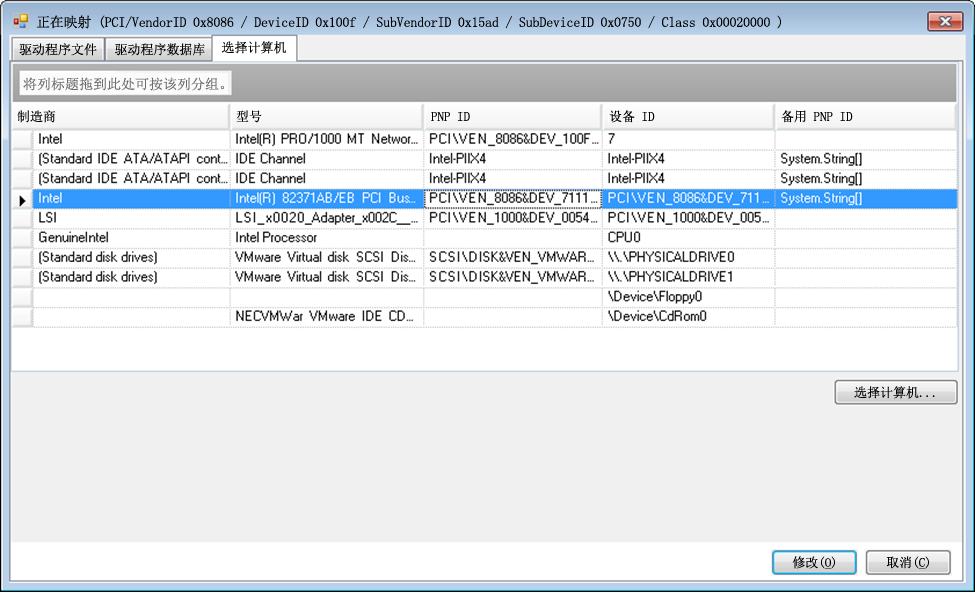Image resolution: width=975 pixels, height=592 pixels.
Task: Click the application icon in title bar
Action: click(x=20, y=21)
